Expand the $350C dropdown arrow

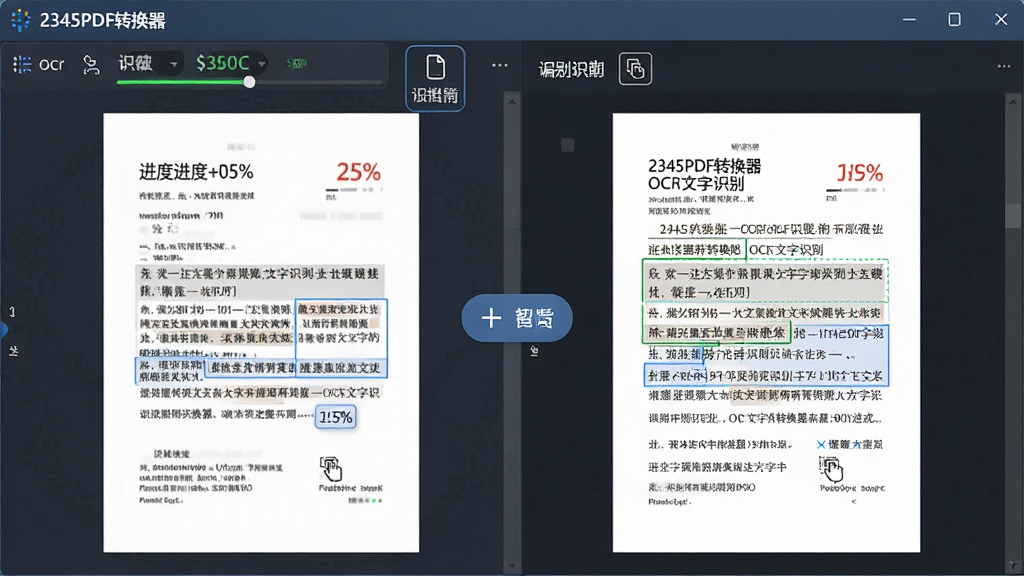point(262,64)
